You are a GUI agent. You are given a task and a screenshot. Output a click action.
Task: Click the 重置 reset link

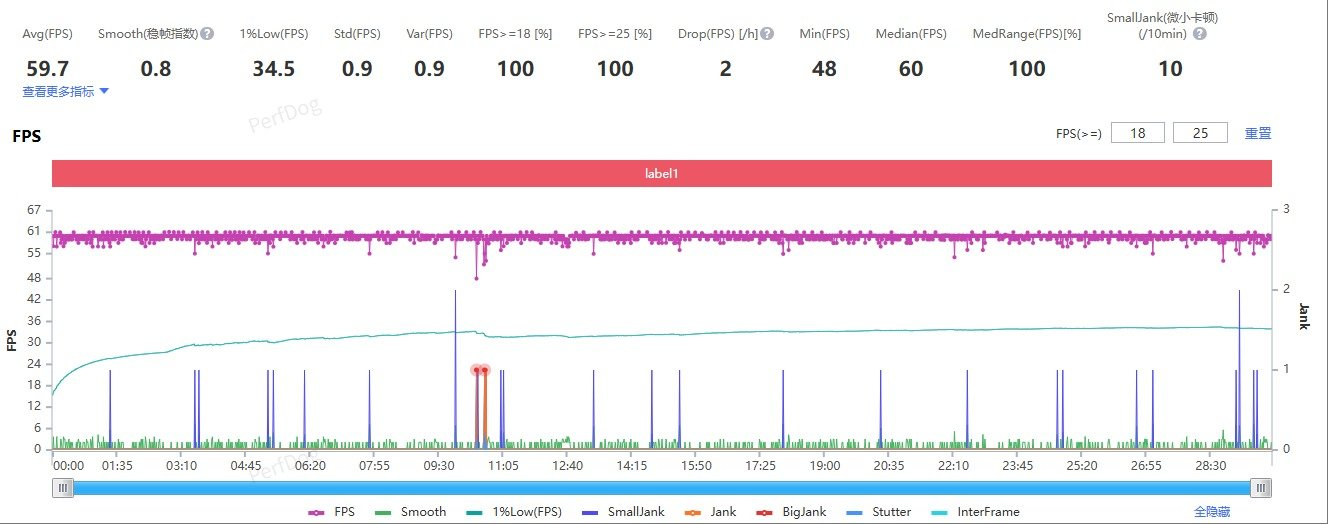tap(1257, 133)
